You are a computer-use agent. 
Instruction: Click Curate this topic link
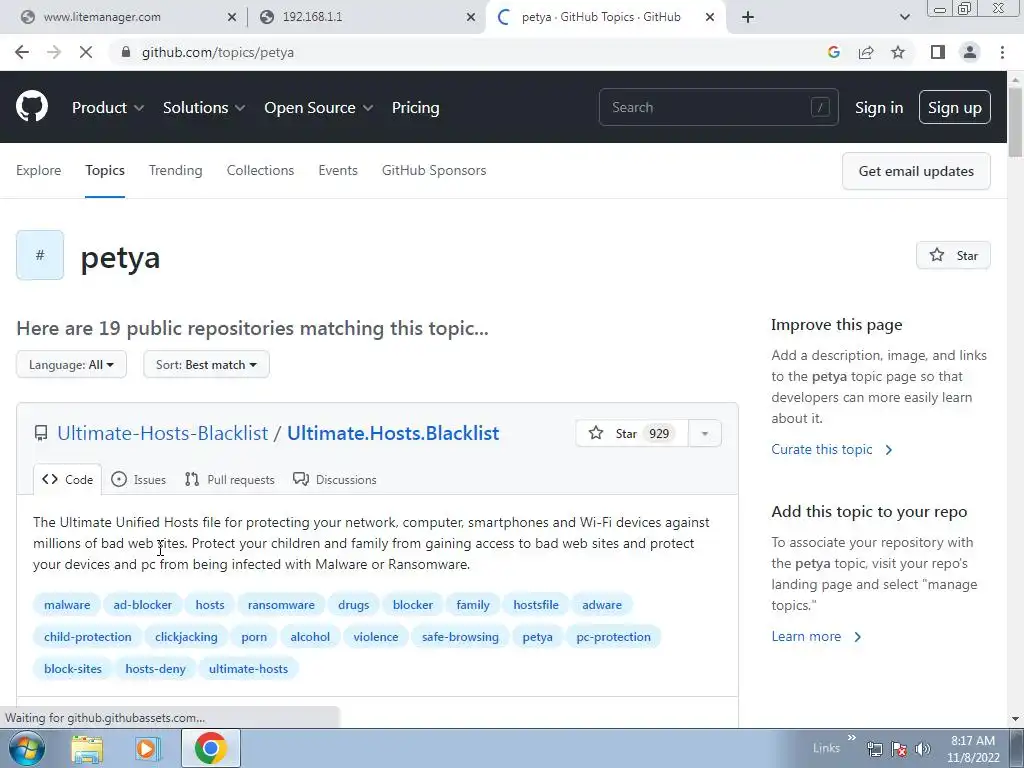tap(831, 449)
